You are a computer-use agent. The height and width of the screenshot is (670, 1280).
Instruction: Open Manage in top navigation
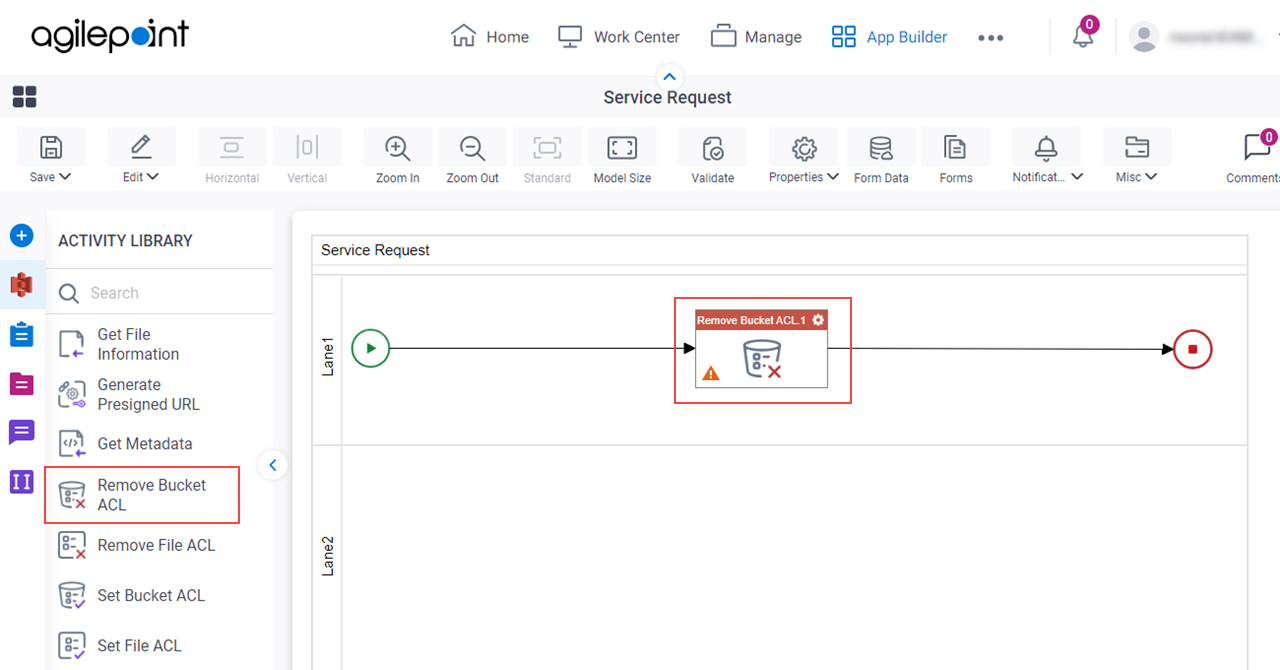(756, 37)
